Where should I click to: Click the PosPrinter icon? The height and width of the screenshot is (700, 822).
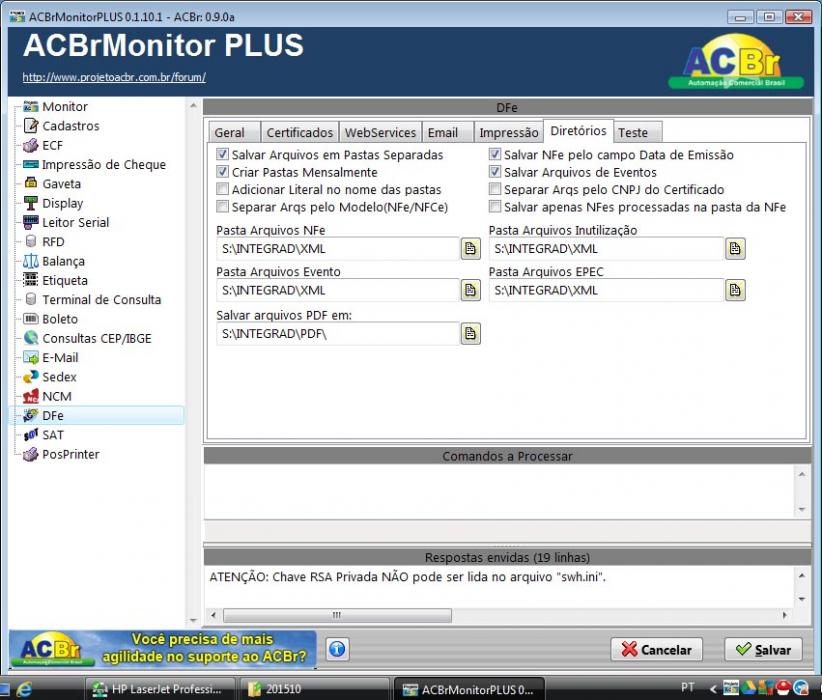point(31,454)
